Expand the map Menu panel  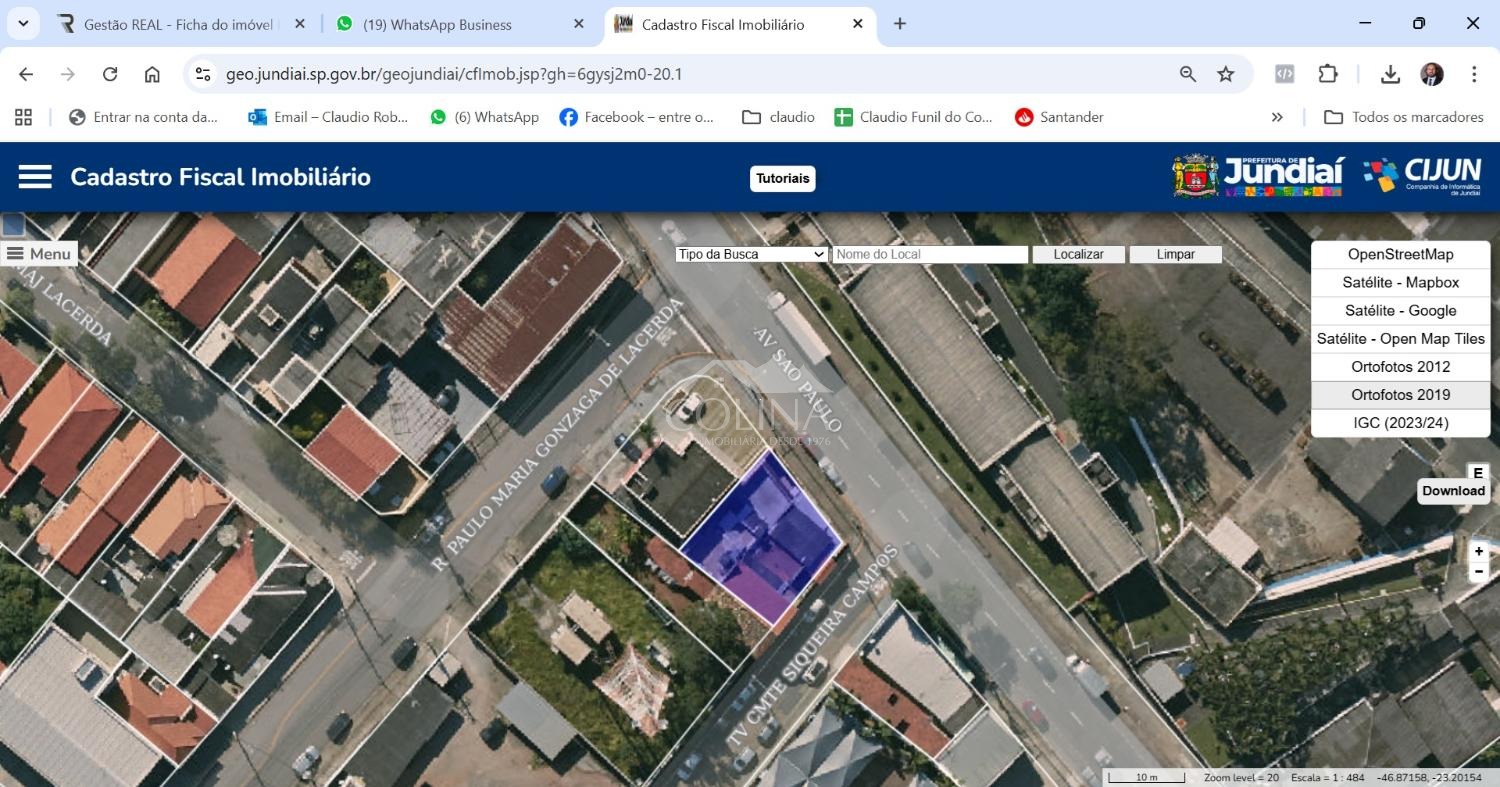[39, 254]
